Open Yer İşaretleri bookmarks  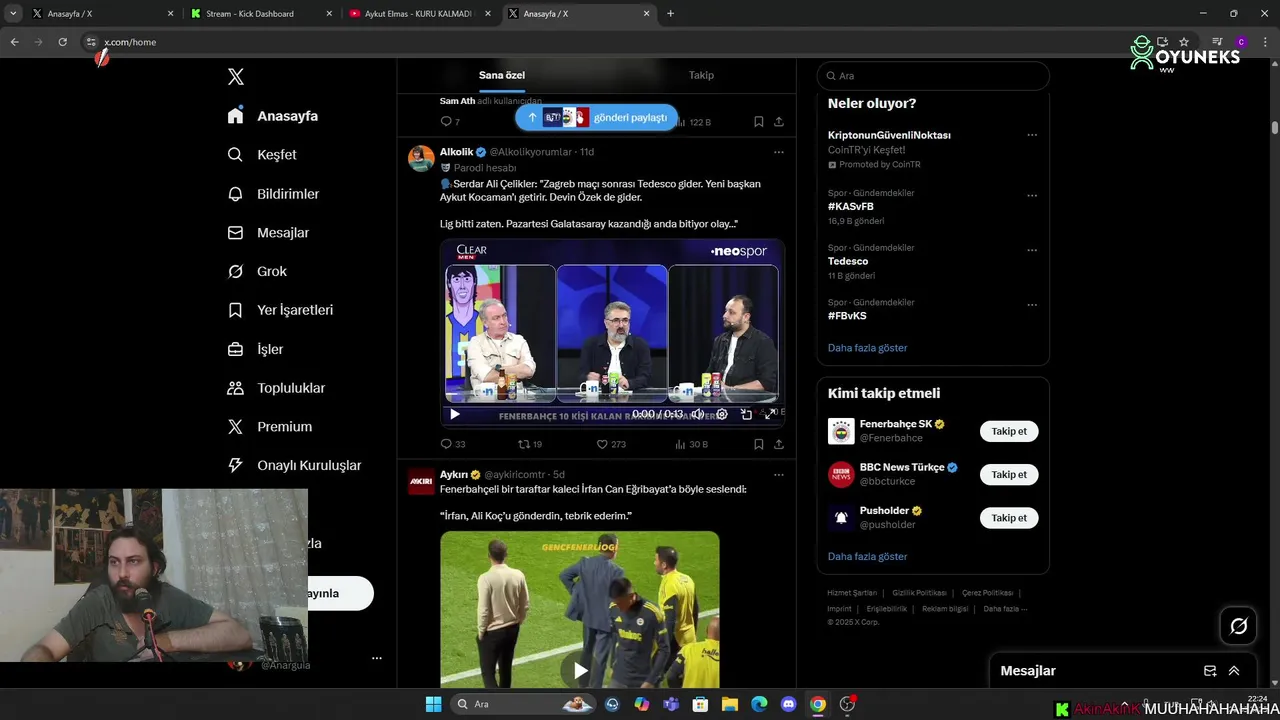pos(280,310)
